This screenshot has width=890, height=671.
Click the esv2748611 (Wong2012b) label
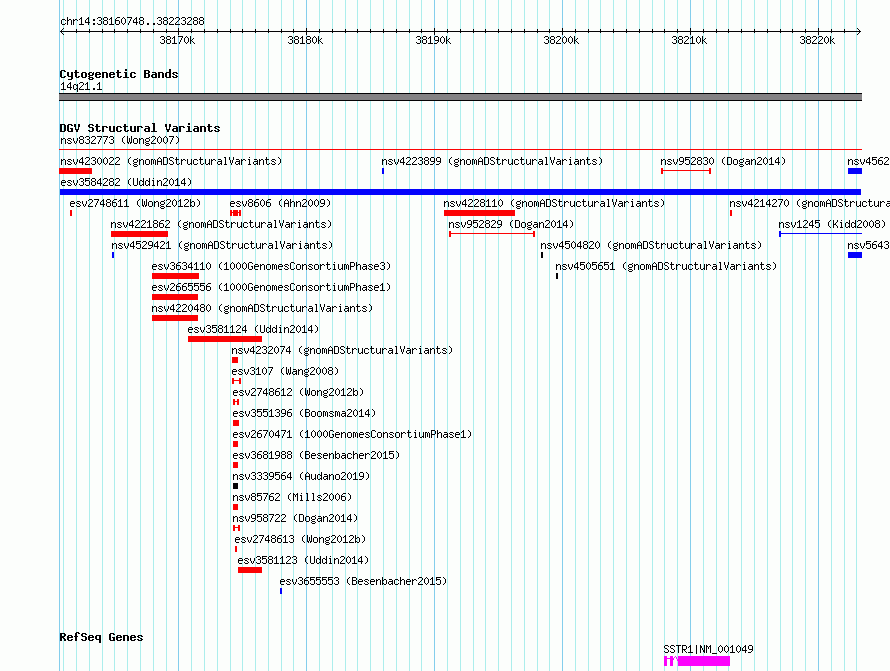[x=135, y=203]
